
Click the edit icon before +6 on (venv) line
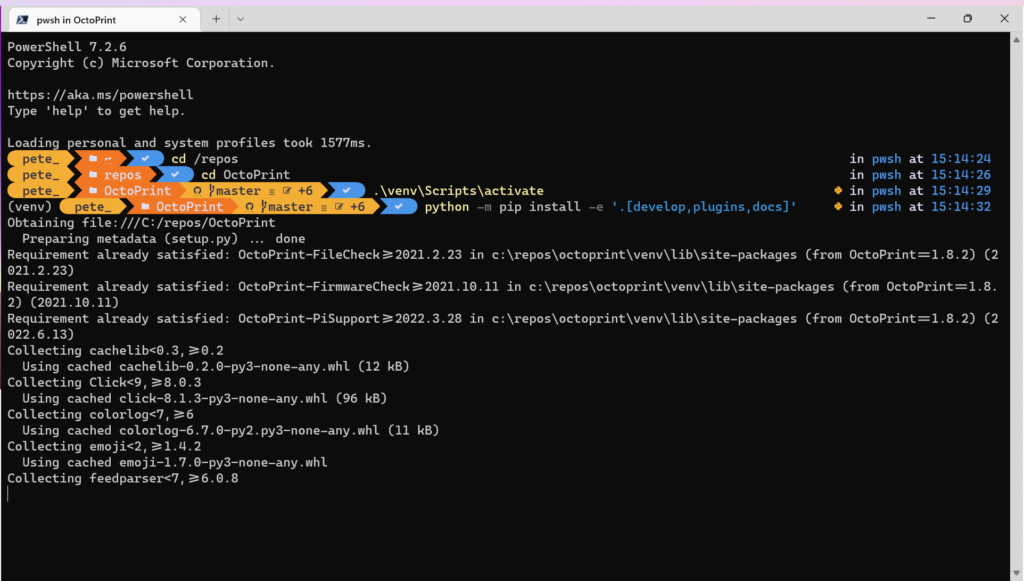coord(339,206)
